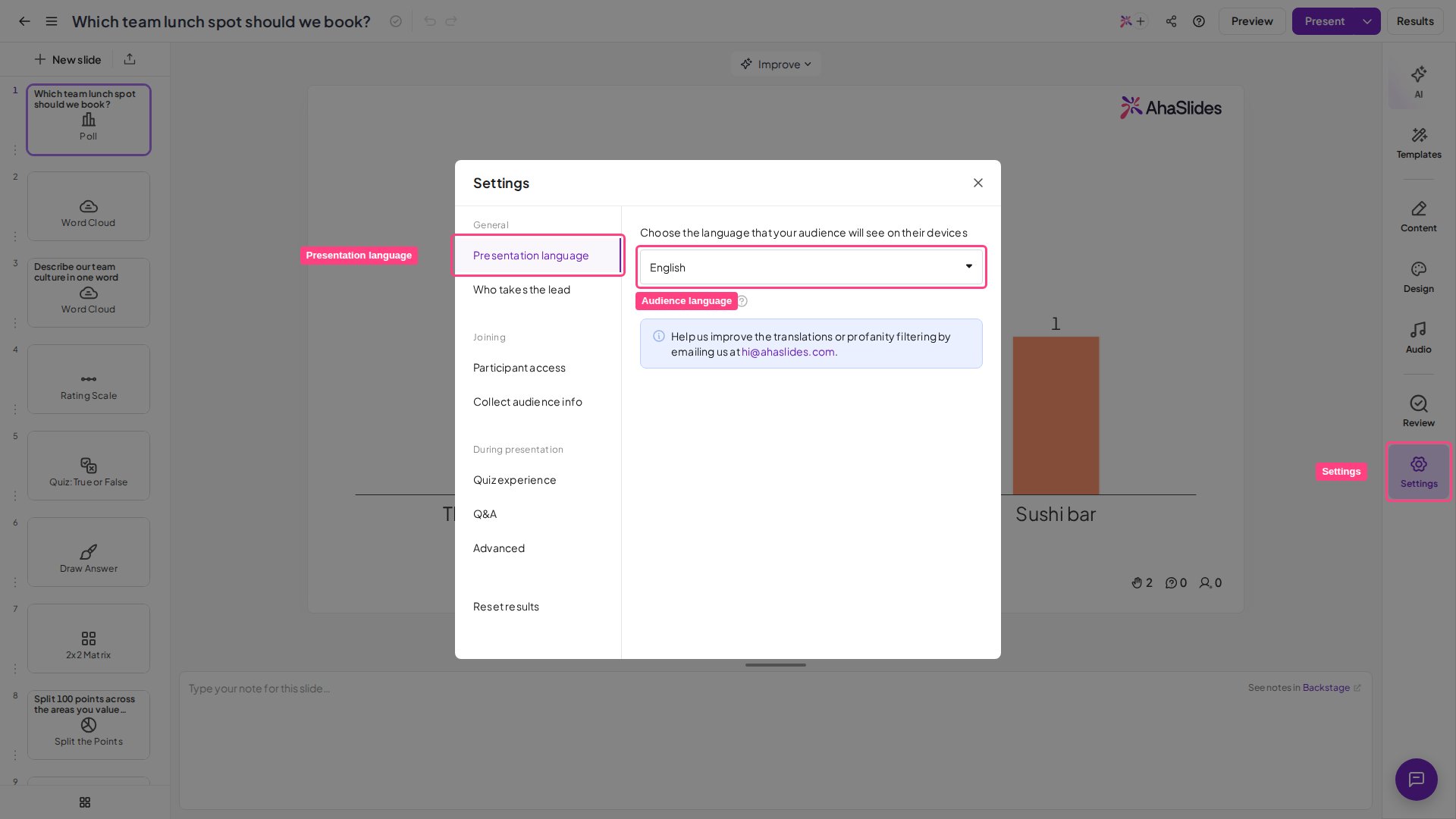Click the Present button

pyautogui.click(x=1324, y=21)
